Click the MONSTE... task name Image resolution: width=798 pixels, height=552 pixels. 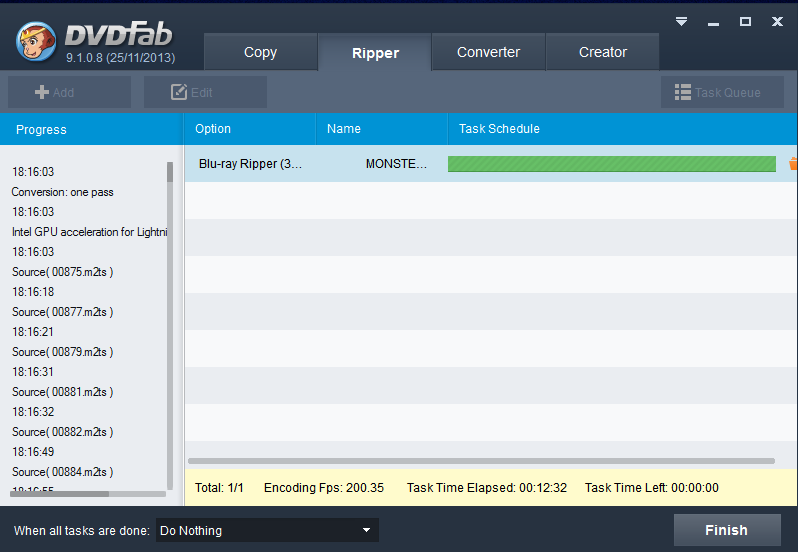pyautogui.click(x=396, y=164)
